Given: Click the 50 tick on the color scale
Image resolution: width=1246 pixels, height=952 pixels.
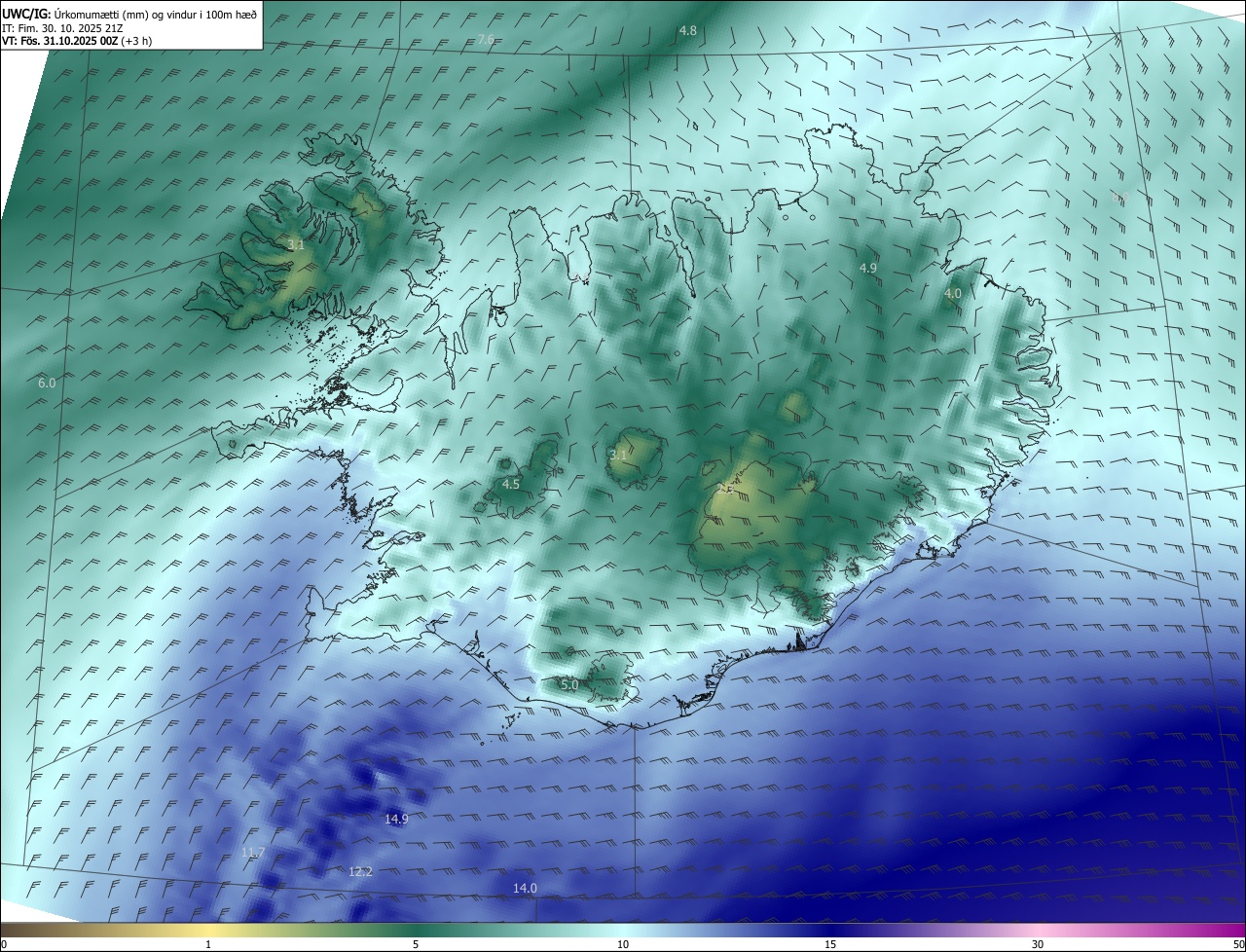Looking at the screenshot, I should pyautogui.click(x=1238, y=944).
